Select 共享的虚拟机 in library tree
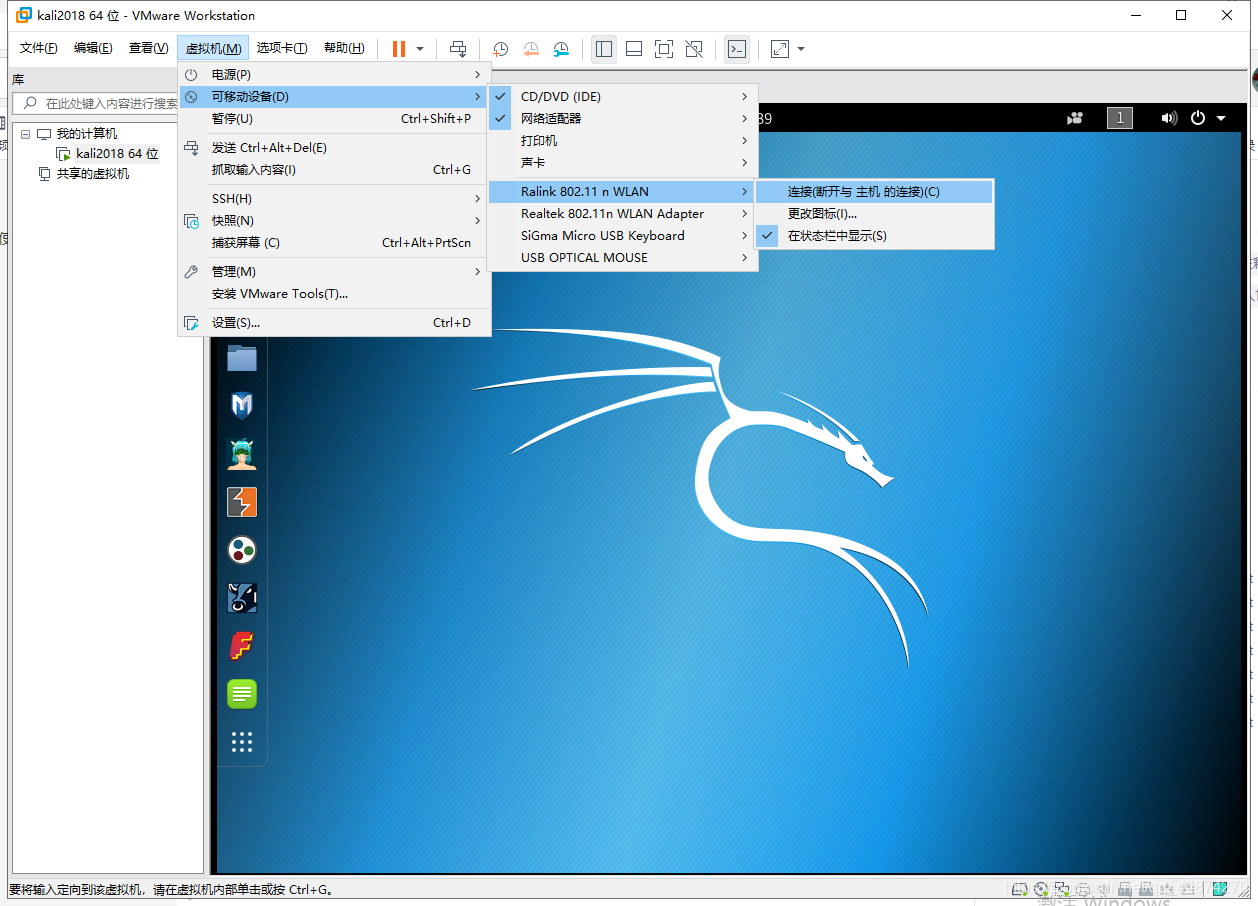 coord(93,174)
